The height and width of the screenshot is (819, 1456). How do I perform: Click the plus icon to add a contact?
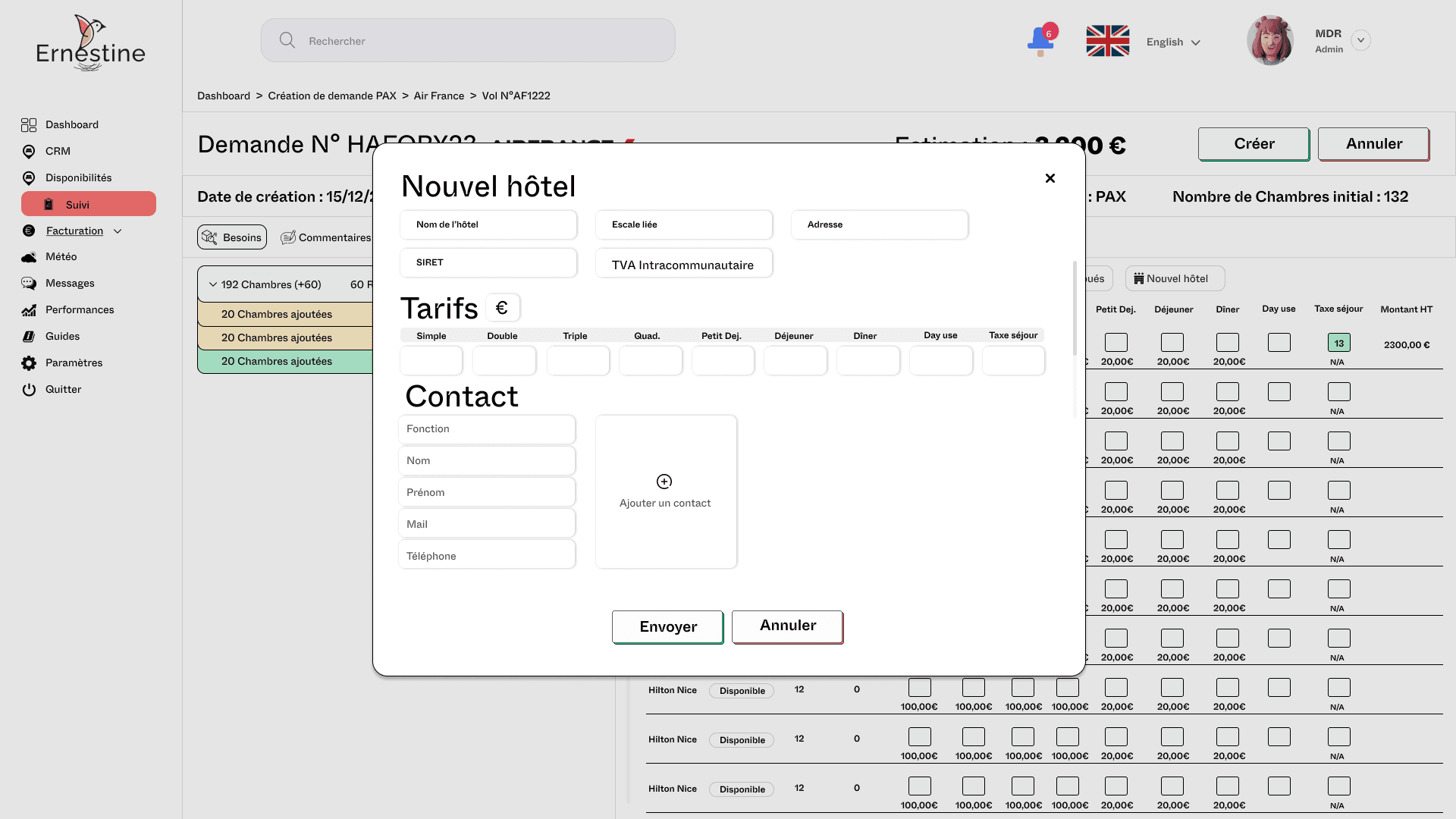(x=664, y=482)
